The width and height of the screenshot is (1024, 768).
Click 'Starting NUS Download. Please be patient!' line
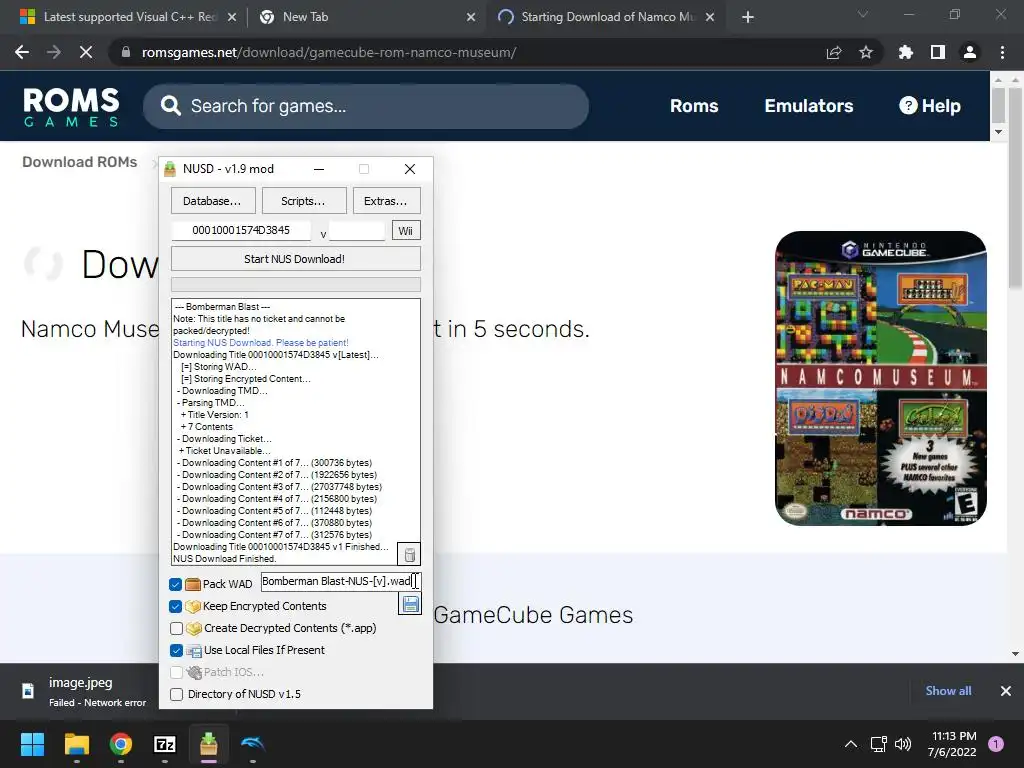click(x=261, y=342)
